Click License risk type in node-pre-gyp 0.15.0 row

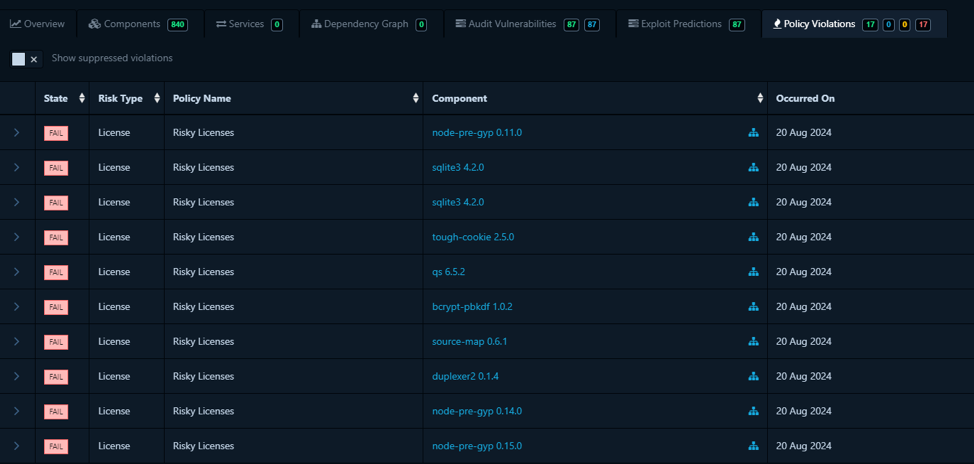114,445
